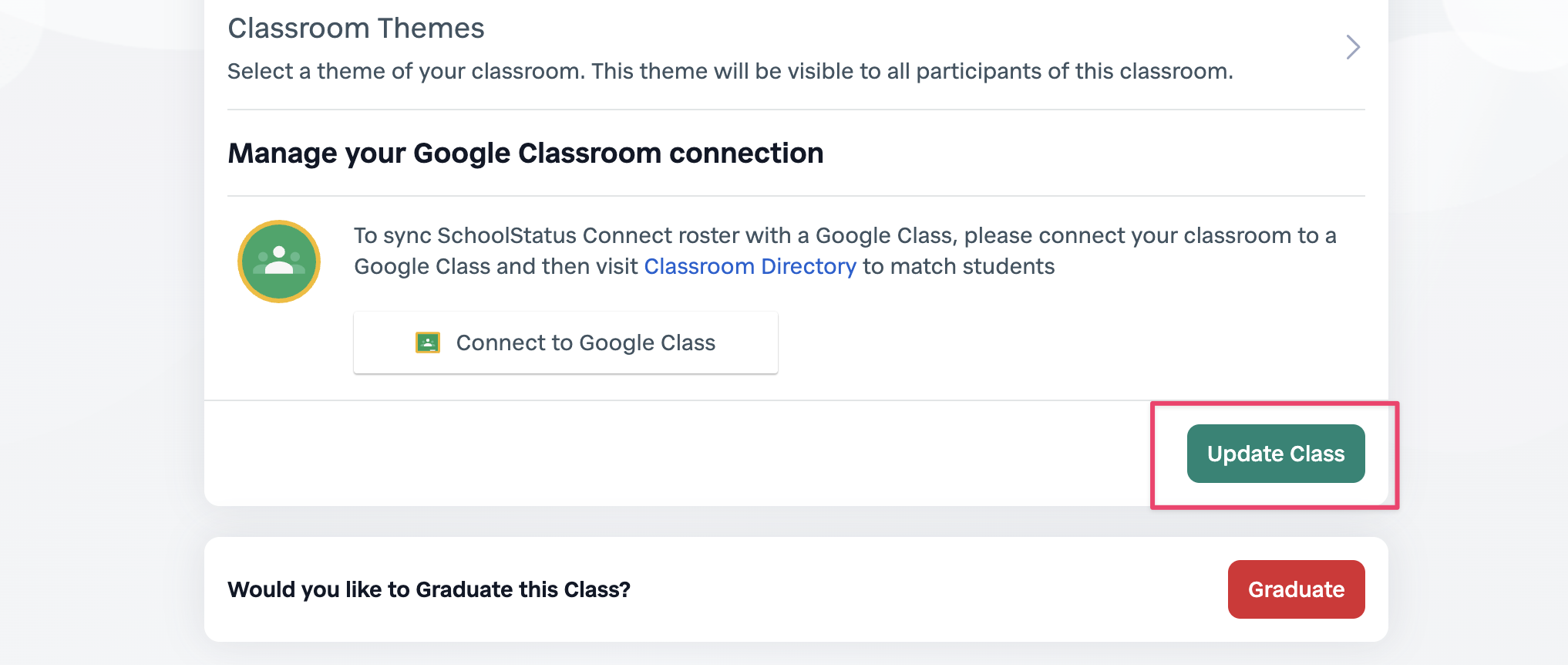Image resolution: width=1568 pixels, height=665 pixels.
Task: Select the Classroom Themes description text
Action: (x=730, y=71)
